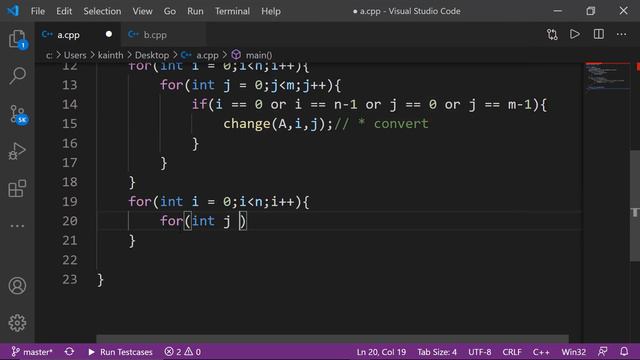Select the Desktop breadcrumb
This screenshot has height=360, width=640.
(x=152, y=55)
